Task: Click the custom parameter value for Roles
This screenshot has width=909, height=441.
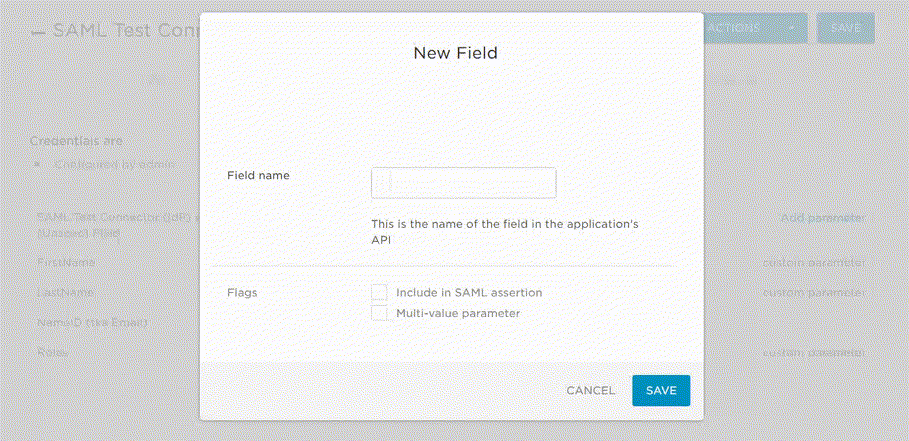Action: click(x=814, y=352)
